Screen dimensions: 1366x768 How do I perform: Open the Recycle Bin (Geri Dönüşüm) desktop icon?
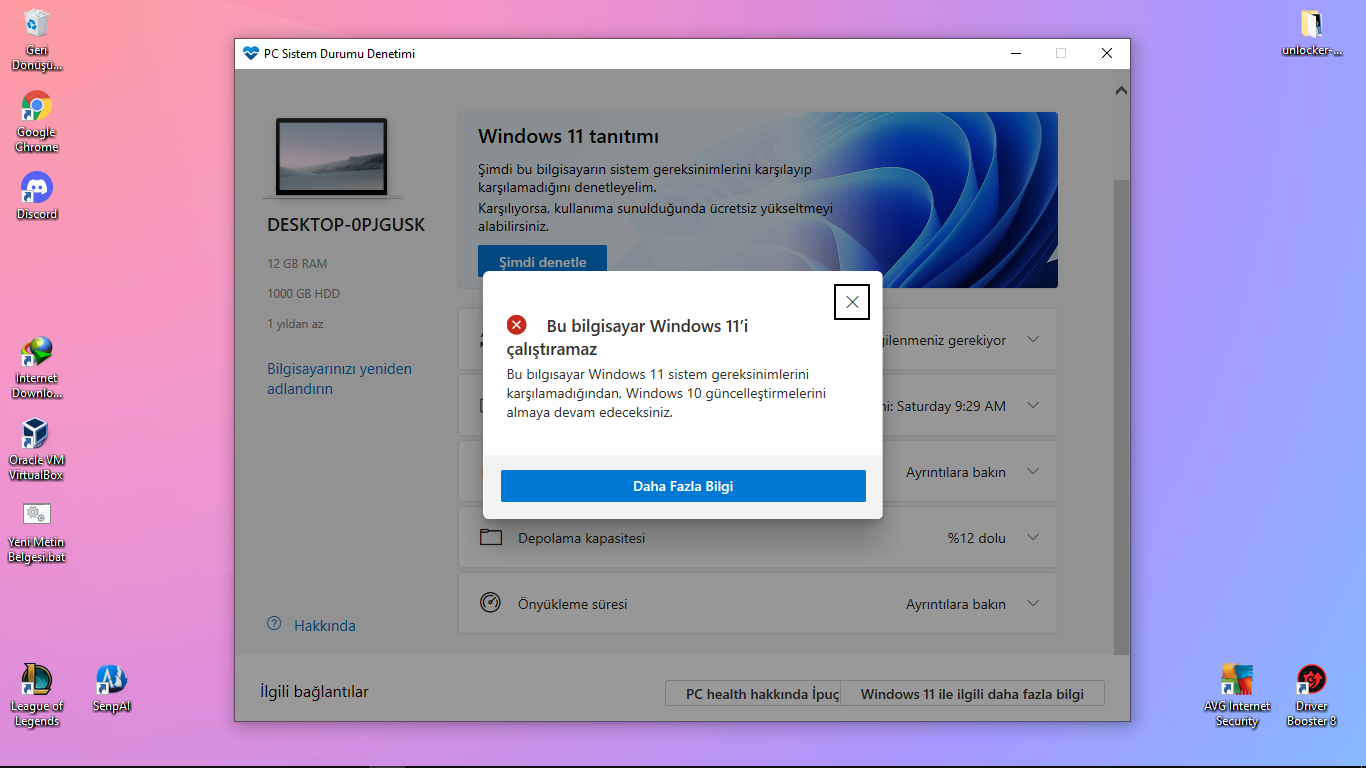click(37, 40)
